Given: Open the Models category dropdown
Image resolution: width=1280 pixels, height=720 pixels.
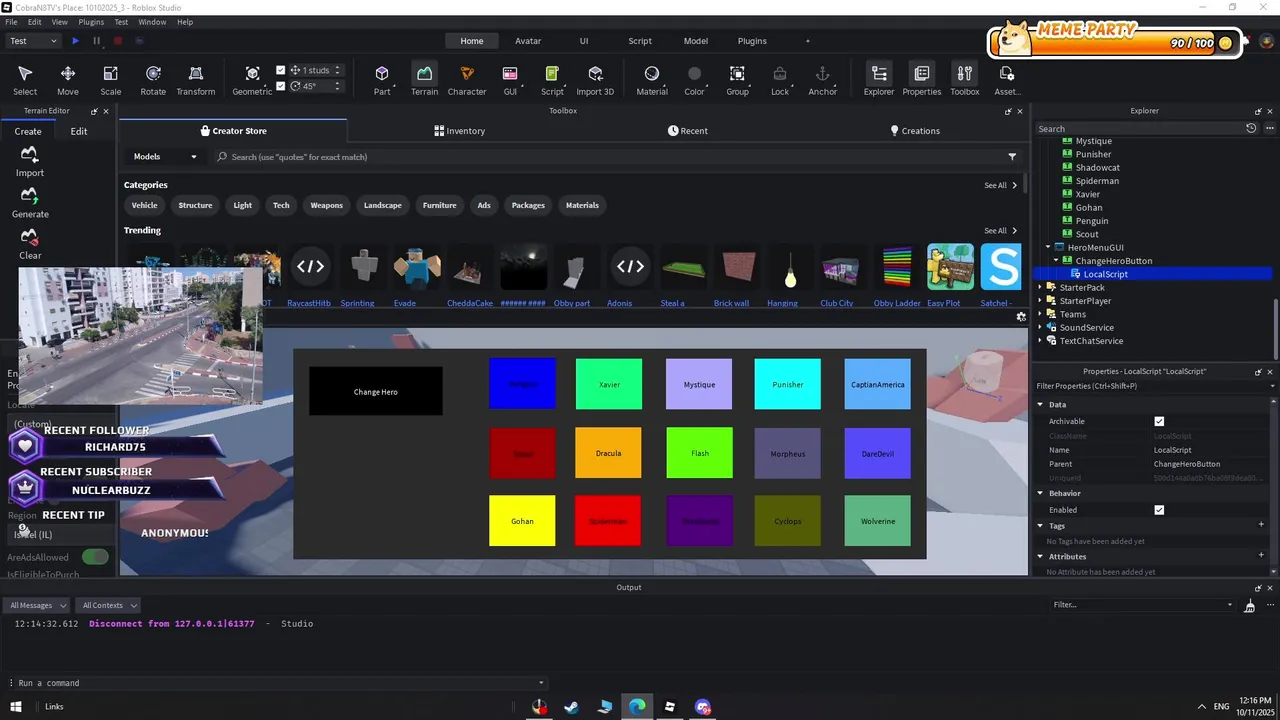Looking at the screenshot, I should [165, 157].
